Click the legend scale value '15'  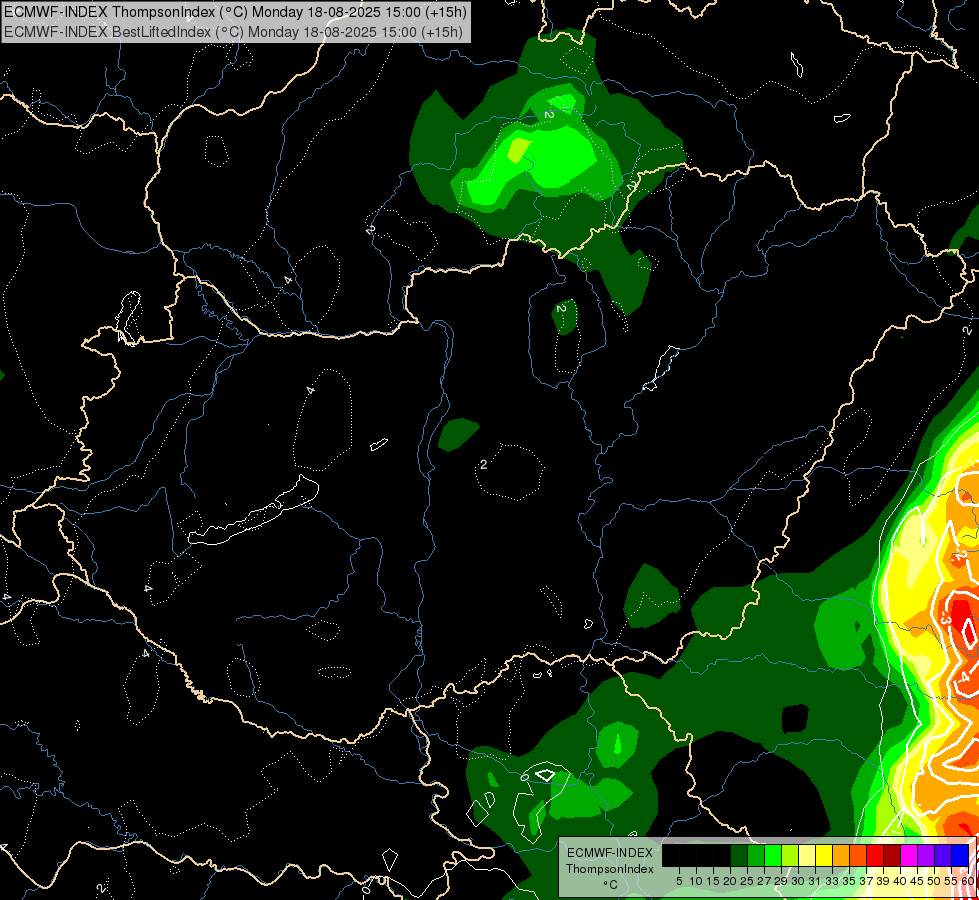pyautogui.click(x=714, y=881)
